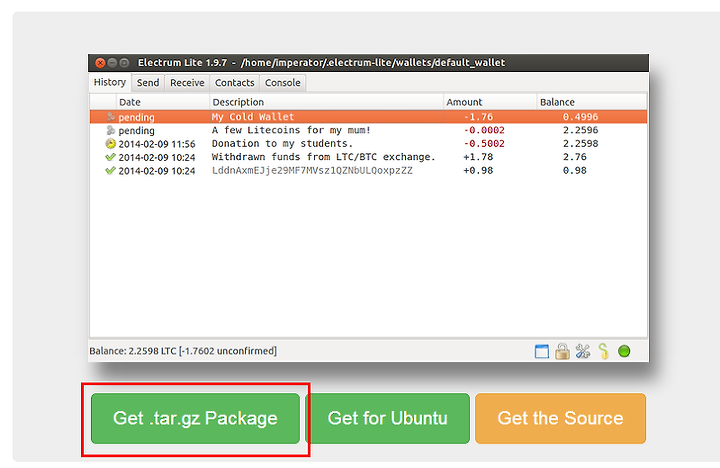Select 'Donation to my students.' description
Image resolution: width=720 pixels, height=468 pixels.
click(282, 143)
